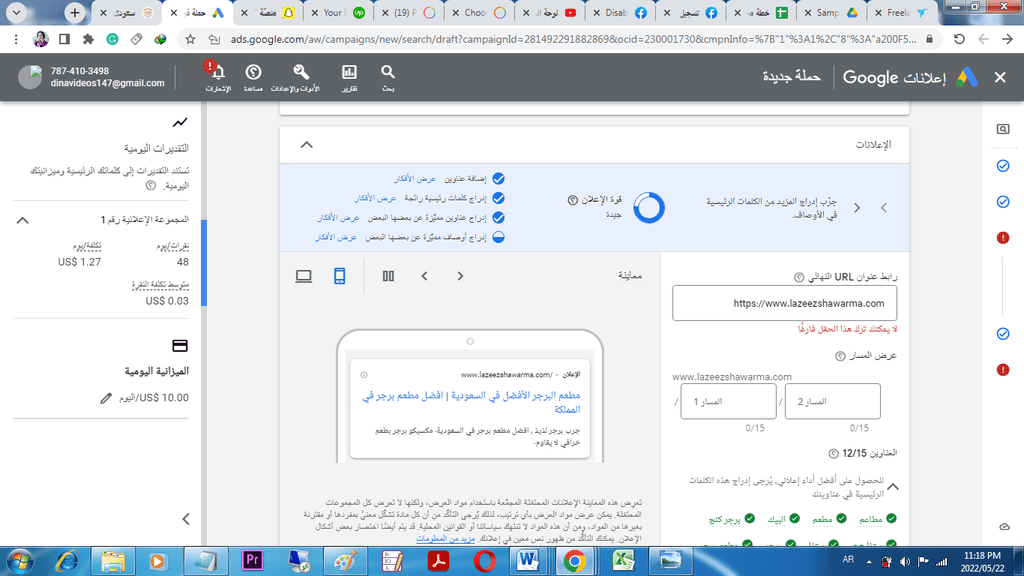1024x576 pixels.
Task: Open a new Chrome tab
Action: click(x=74, y=12)
